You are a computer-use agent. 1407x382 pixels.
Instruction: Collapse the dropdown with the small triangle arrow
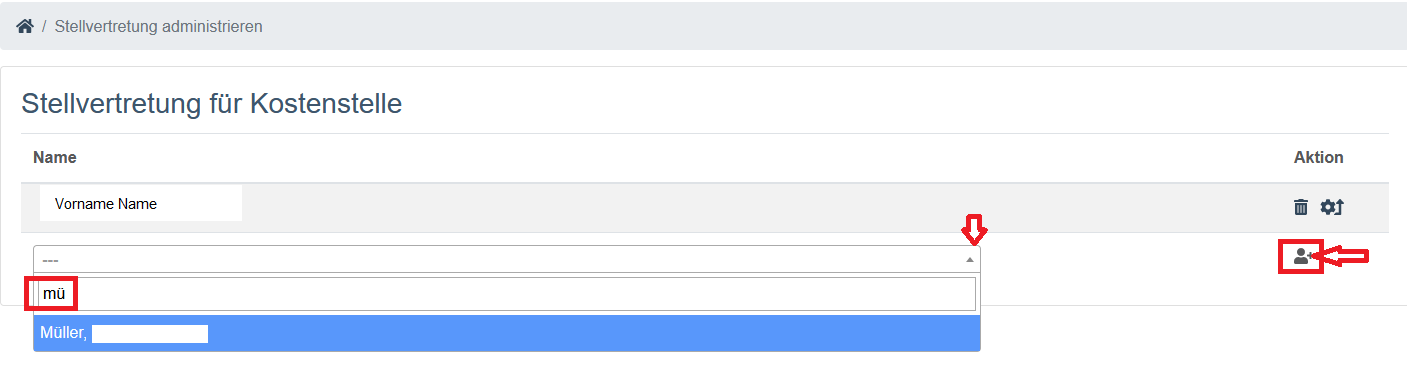[x=969, y=259]
